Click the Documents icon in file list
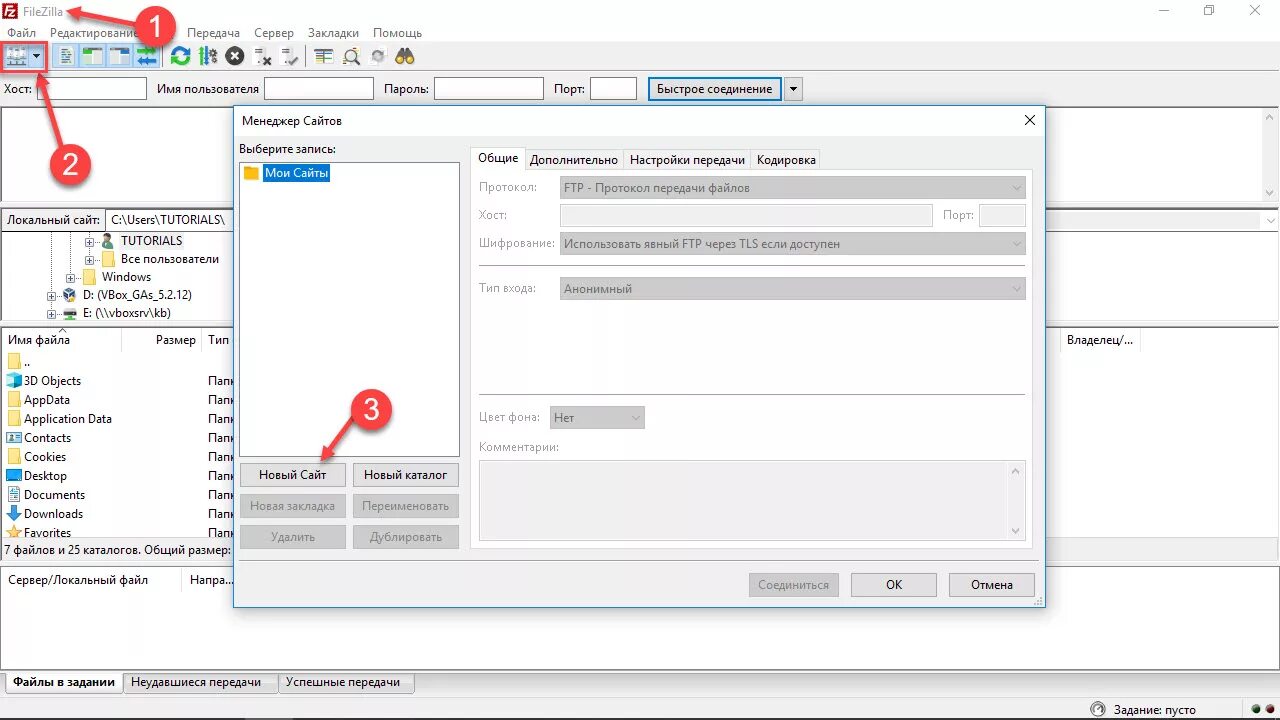Viewport: 1280px width, 720px height. [14, 495]
